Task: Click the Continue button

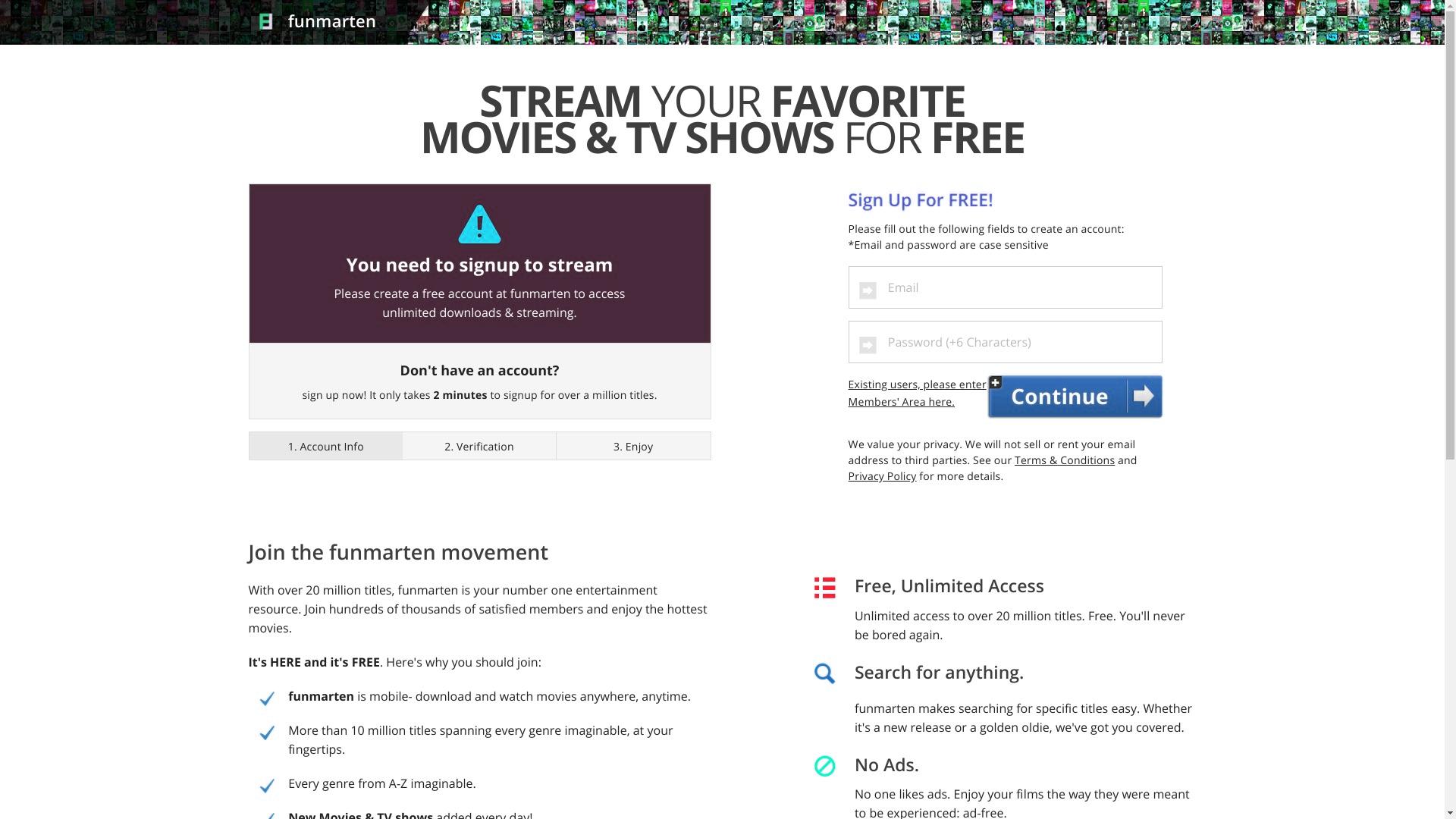Action: coord(1075,397)
